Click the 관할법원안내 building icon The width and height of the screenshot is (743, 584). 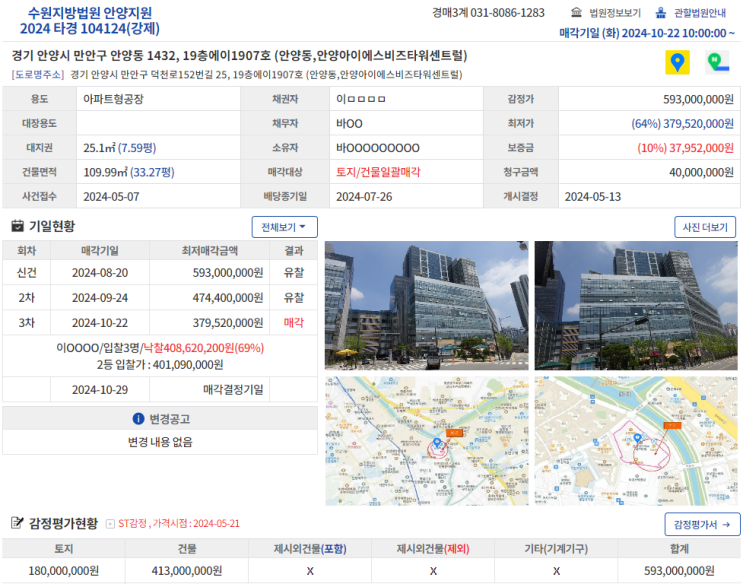click(661, 12)
